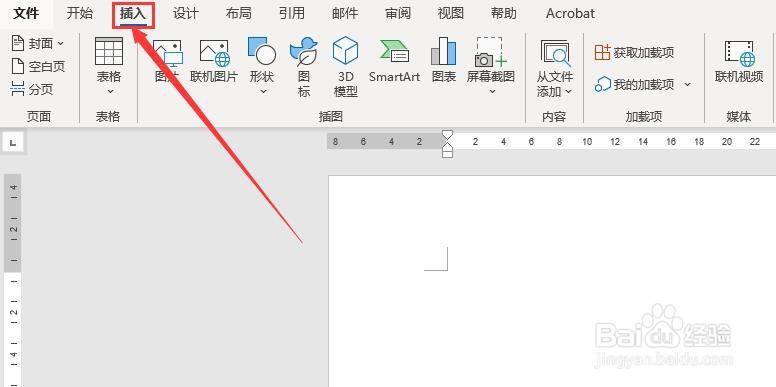
Task: Click the horizontal ruler at mark 10
Action: 587,142
